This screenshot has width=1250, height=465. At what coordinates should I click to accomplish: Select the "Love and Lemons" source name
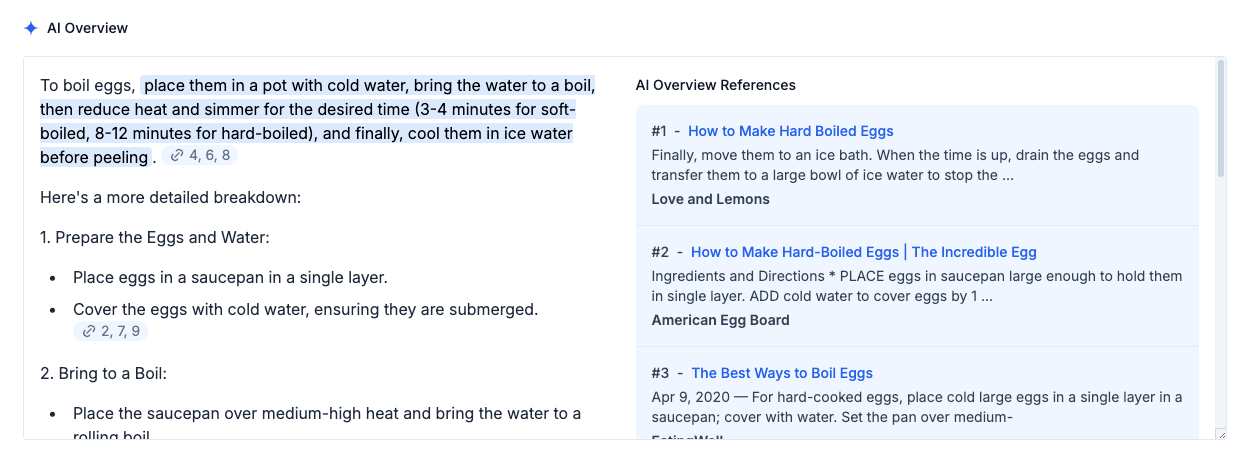[x=710, y=199]
